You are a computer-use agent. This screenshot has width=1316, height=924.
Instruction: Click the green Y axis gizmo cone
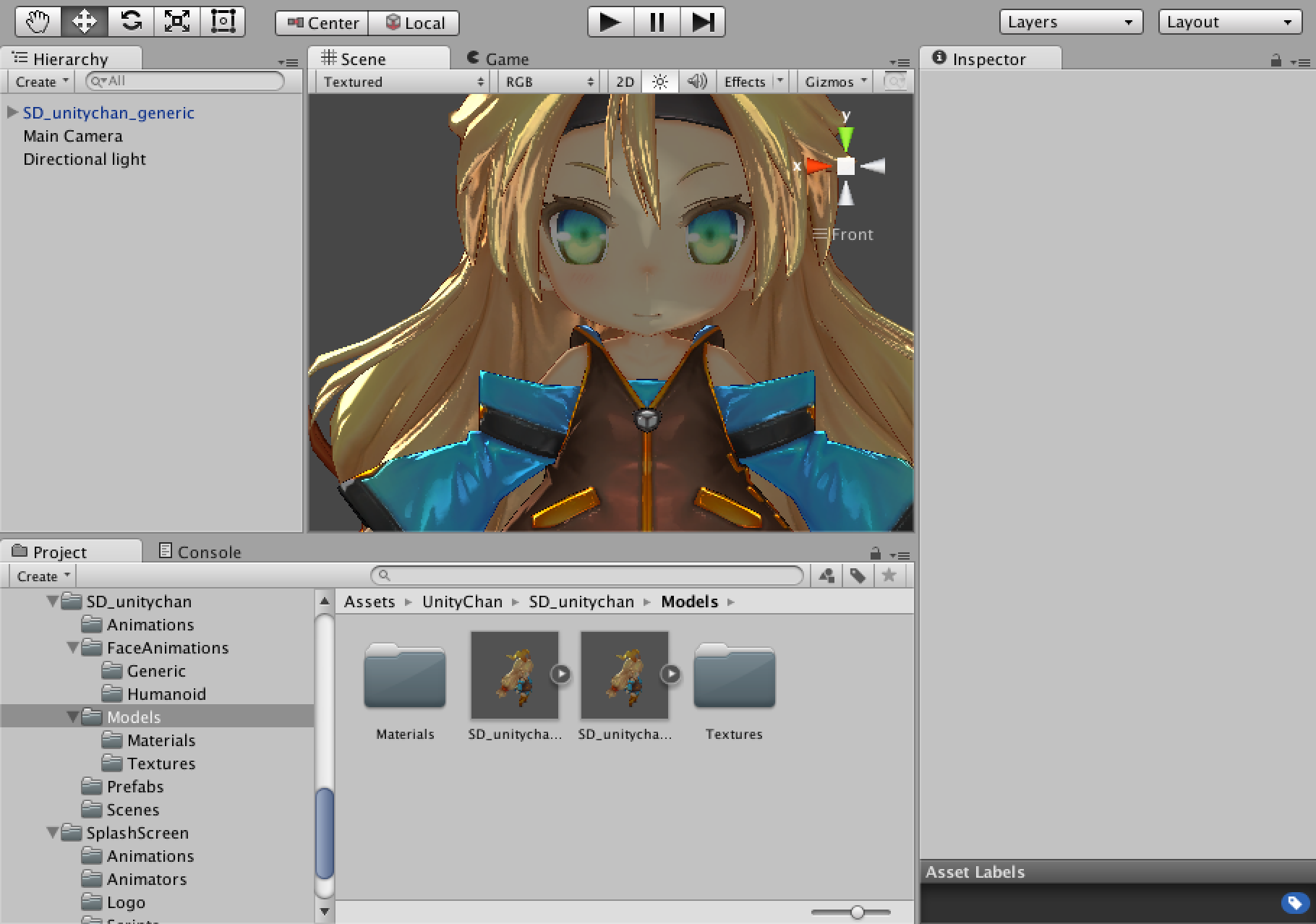click(x=845, y=137)
